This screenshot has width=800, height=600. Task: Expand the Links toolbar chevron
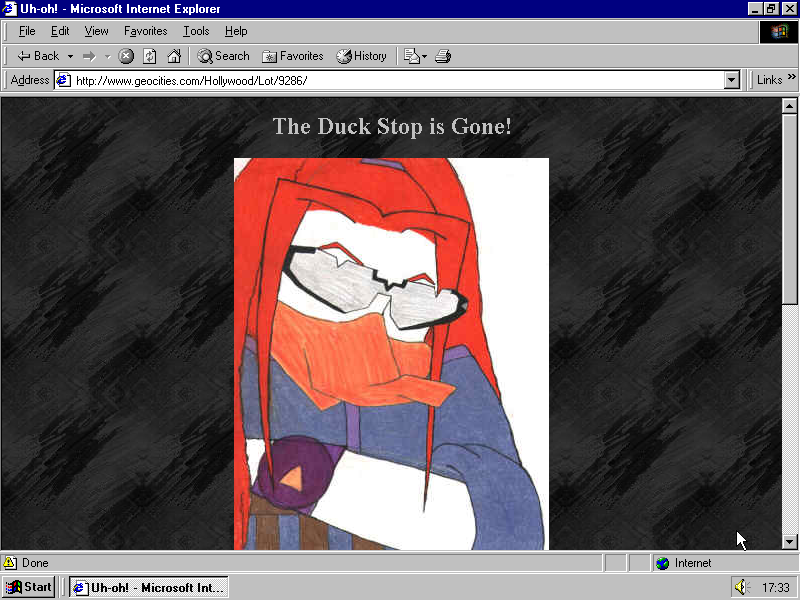(791, 77)
